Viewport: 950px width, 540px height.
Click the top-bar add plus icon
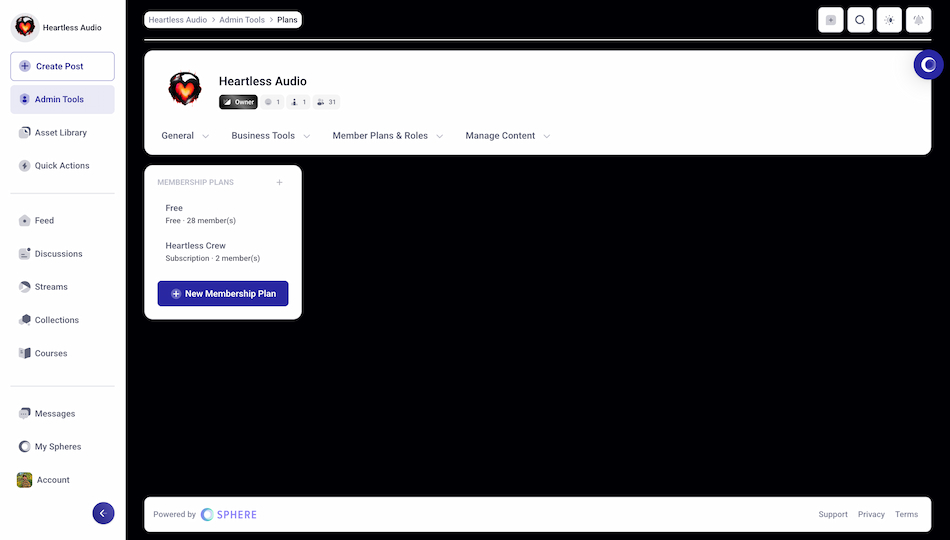(831, 20)
